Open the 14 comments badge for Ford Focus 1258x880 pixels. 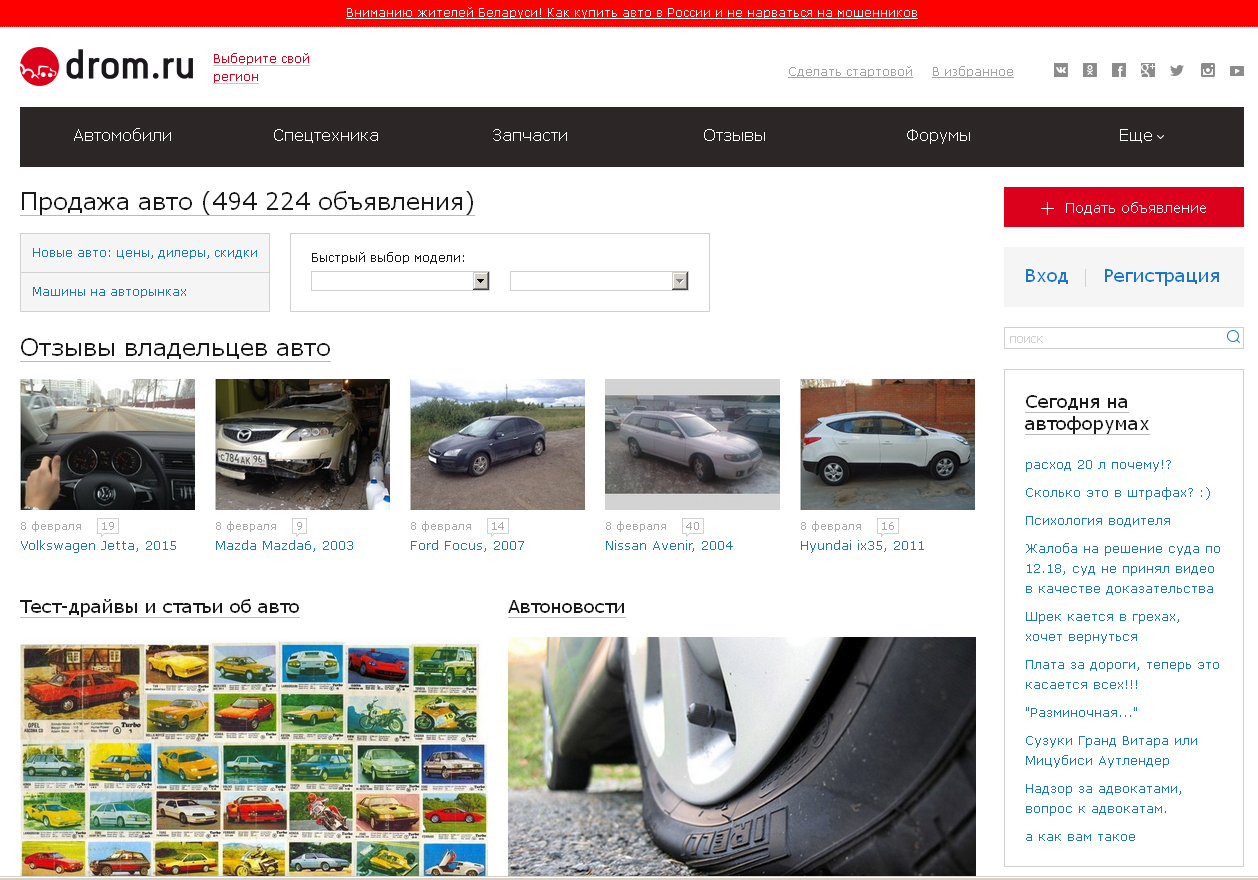point(498,526)
